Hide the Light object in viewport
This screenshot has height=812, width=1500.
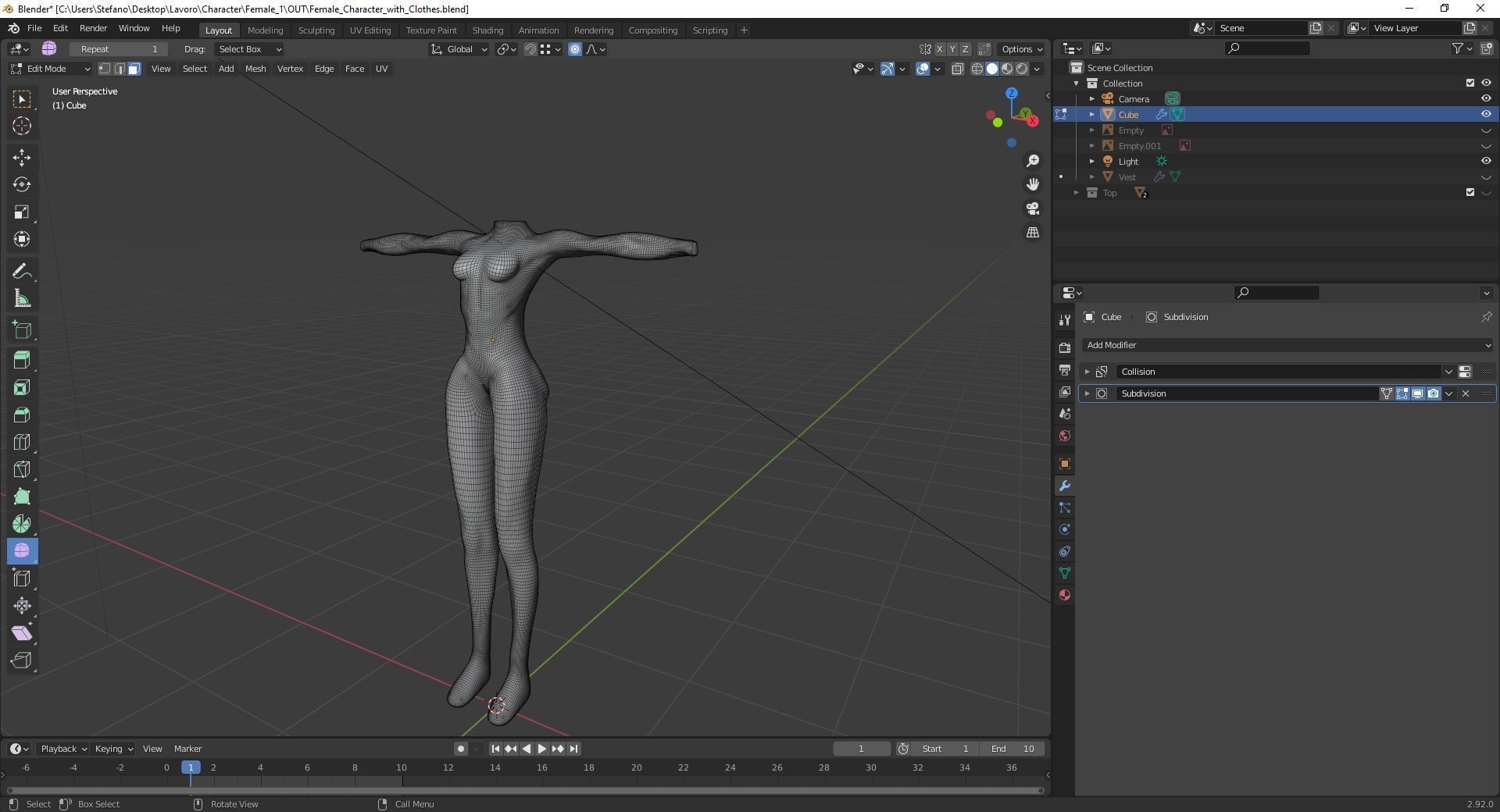tap(1486, 161)
